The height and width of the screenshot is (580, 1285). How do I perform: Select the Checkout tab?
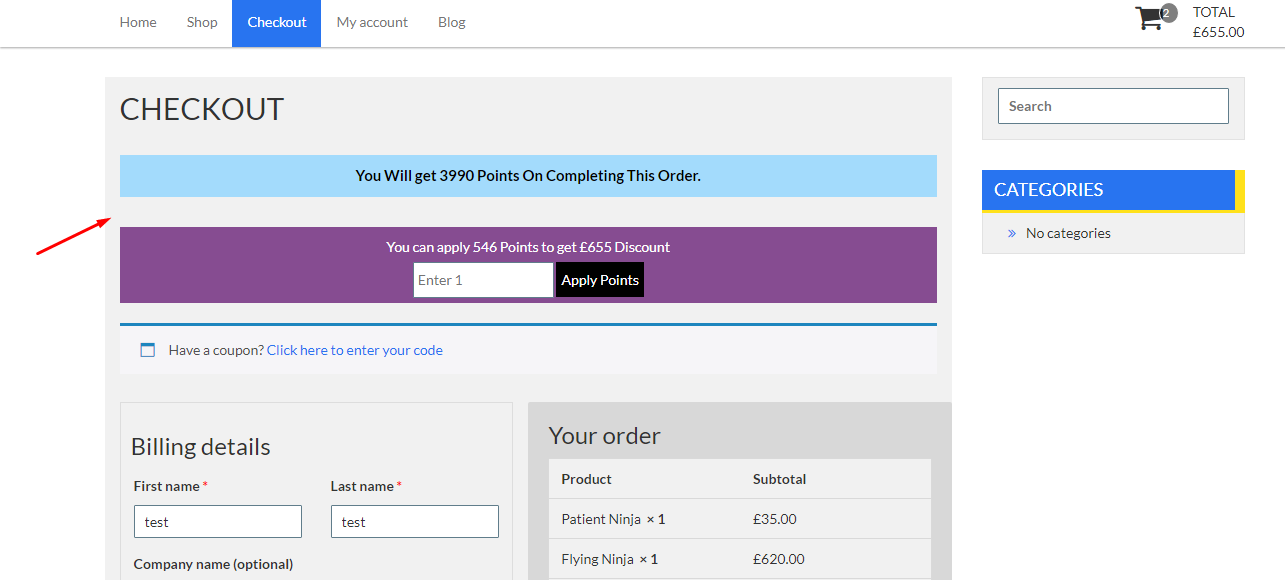pos(277,22)
